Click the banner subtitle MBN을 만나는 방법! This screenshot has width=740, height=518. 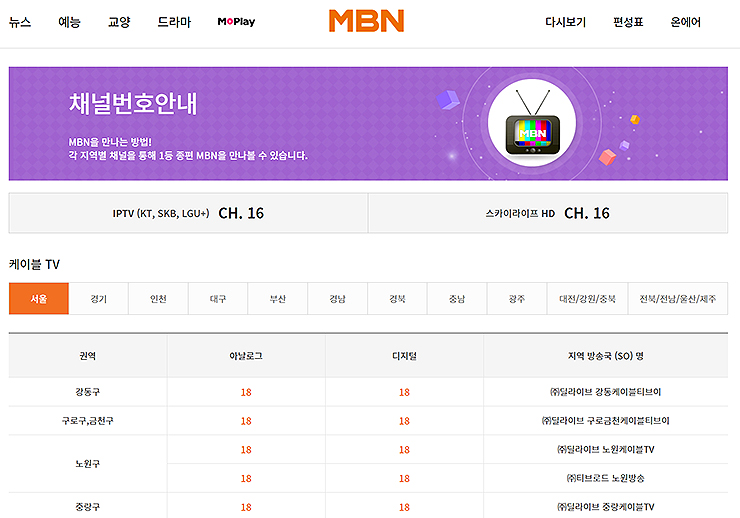coord(110,142)
